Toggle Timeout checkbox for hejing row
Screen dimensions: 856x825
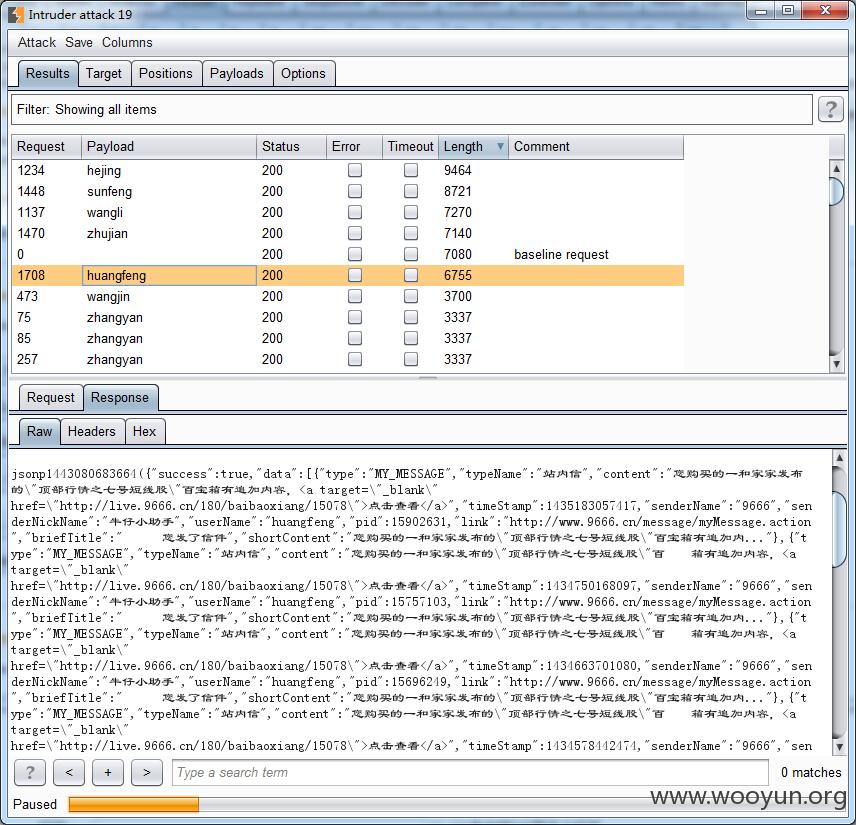pos(411,170)
